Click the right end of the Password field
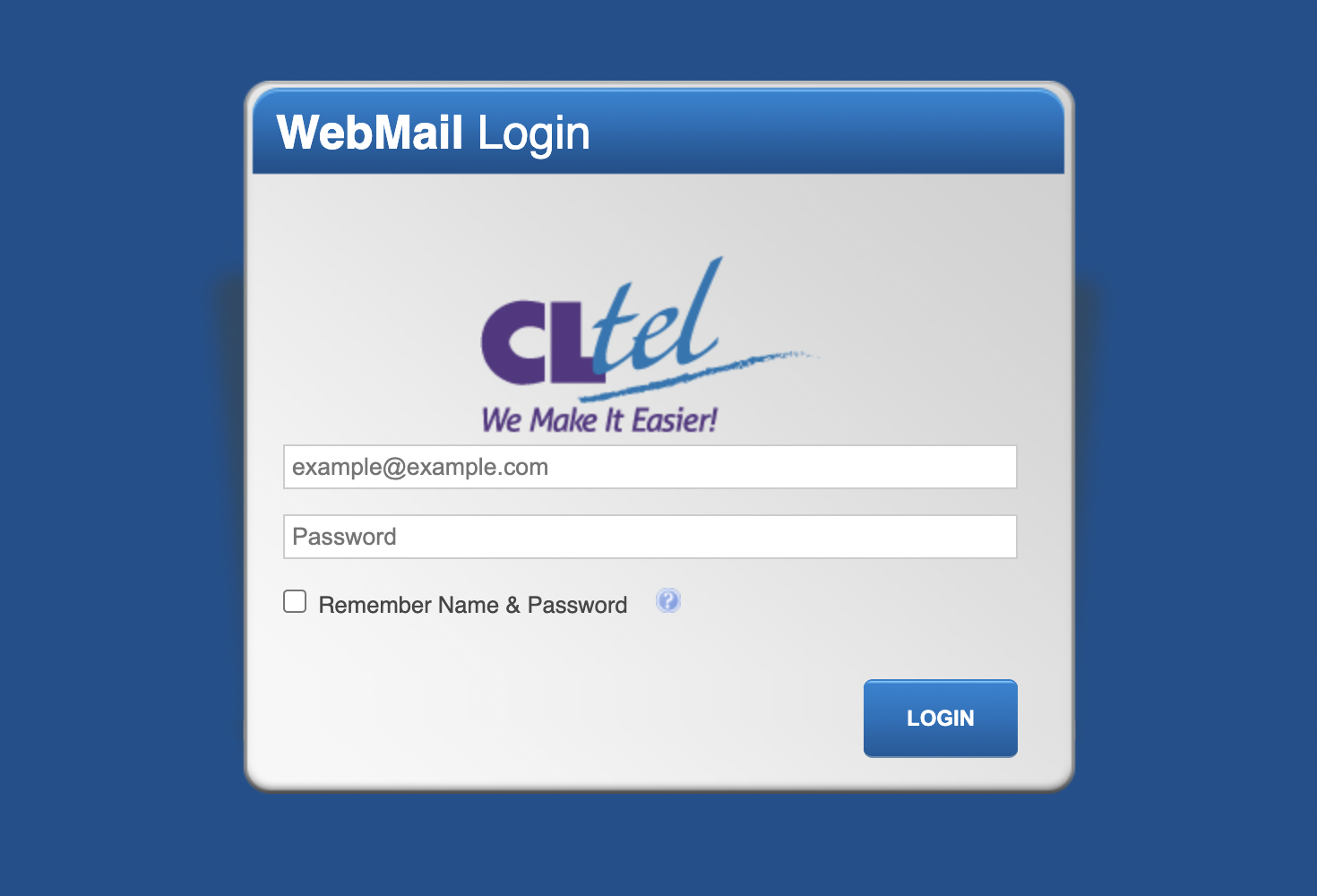The image size is (1317, 896). 986,537
